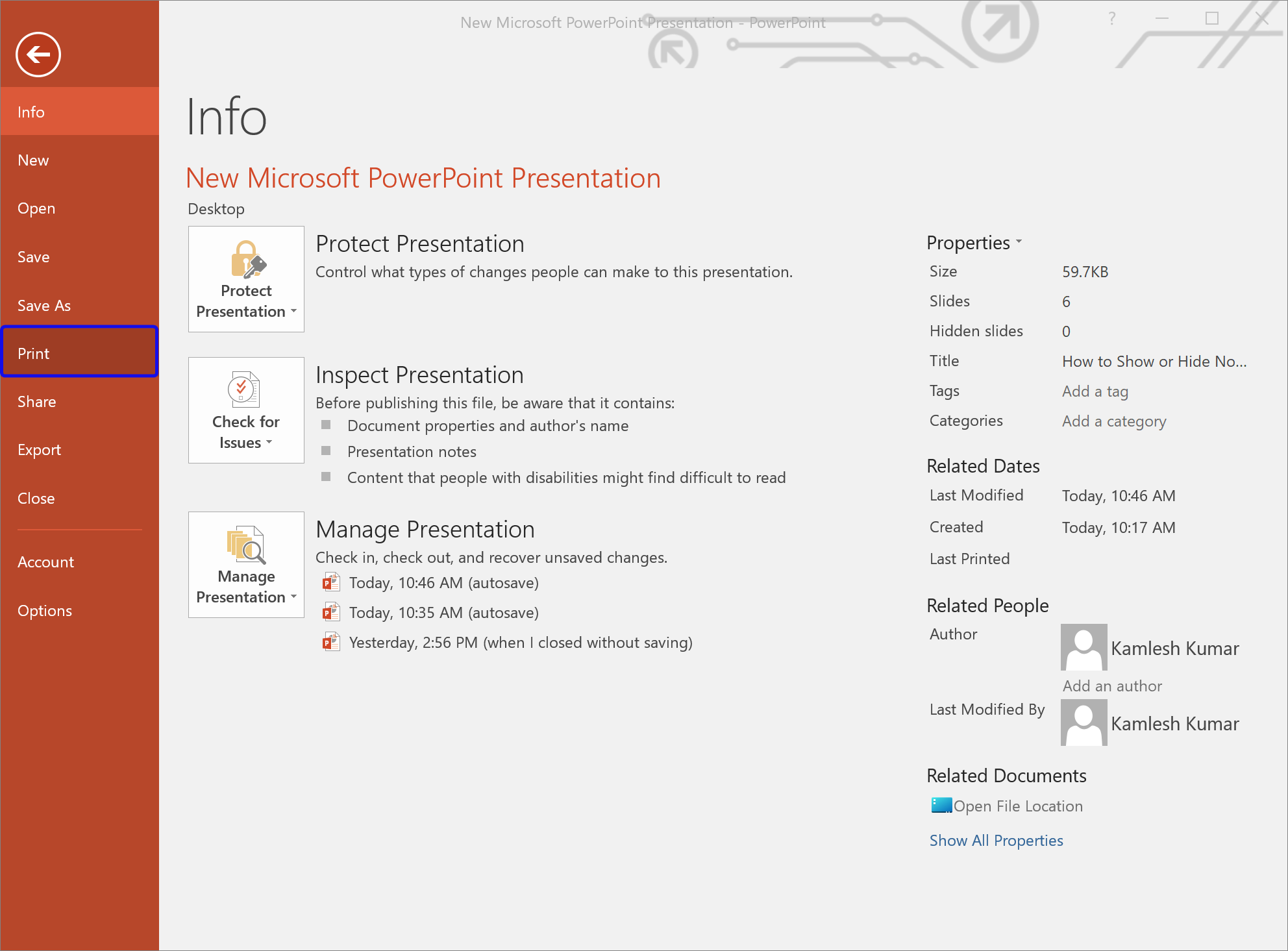Click Document properties and author's name item
This screenshot has width=1288, height=951.
[x=488, y=426]
